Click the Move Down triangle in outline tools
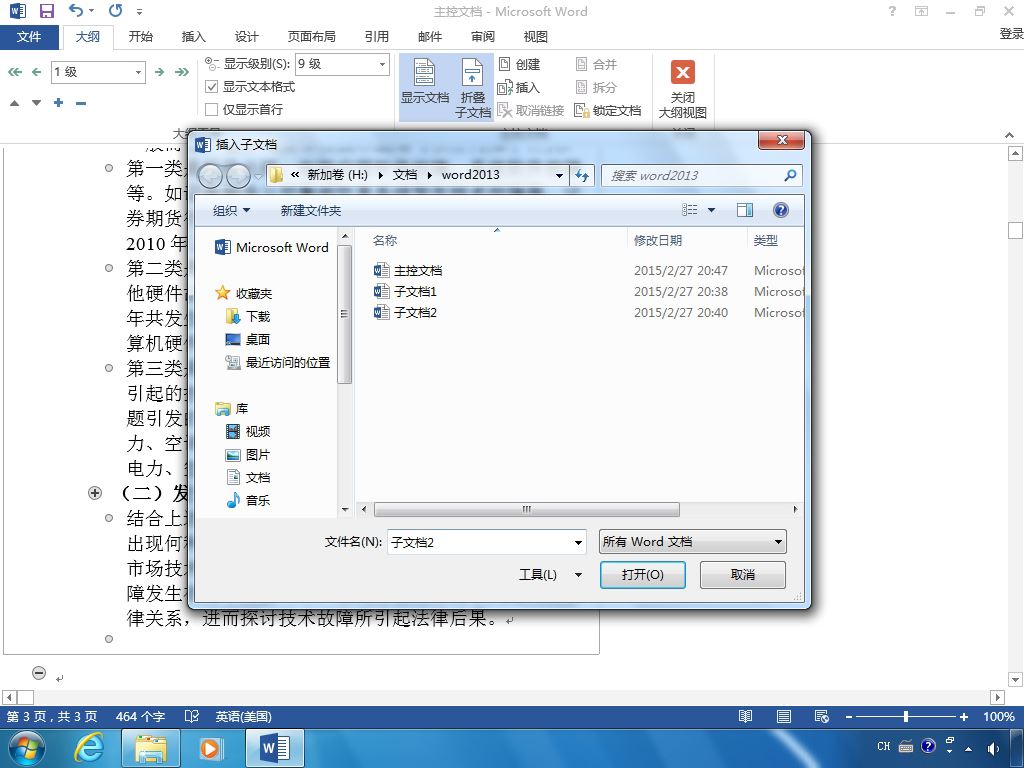The width and height of the screenshot is (1024, 768). [x=37, y=103]
